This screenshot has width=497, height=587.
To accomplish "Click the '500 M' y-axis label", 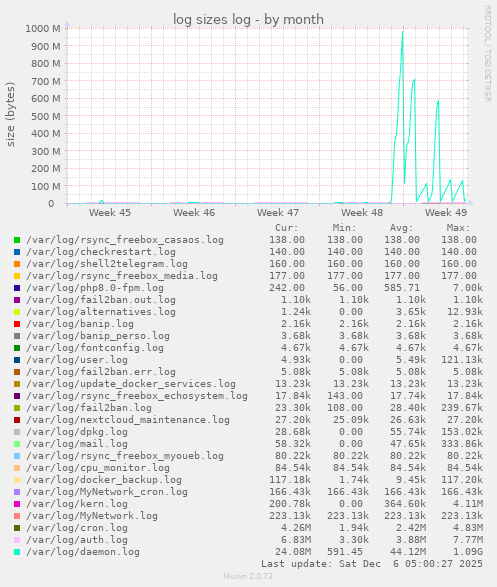I will [x=46, y=116].
